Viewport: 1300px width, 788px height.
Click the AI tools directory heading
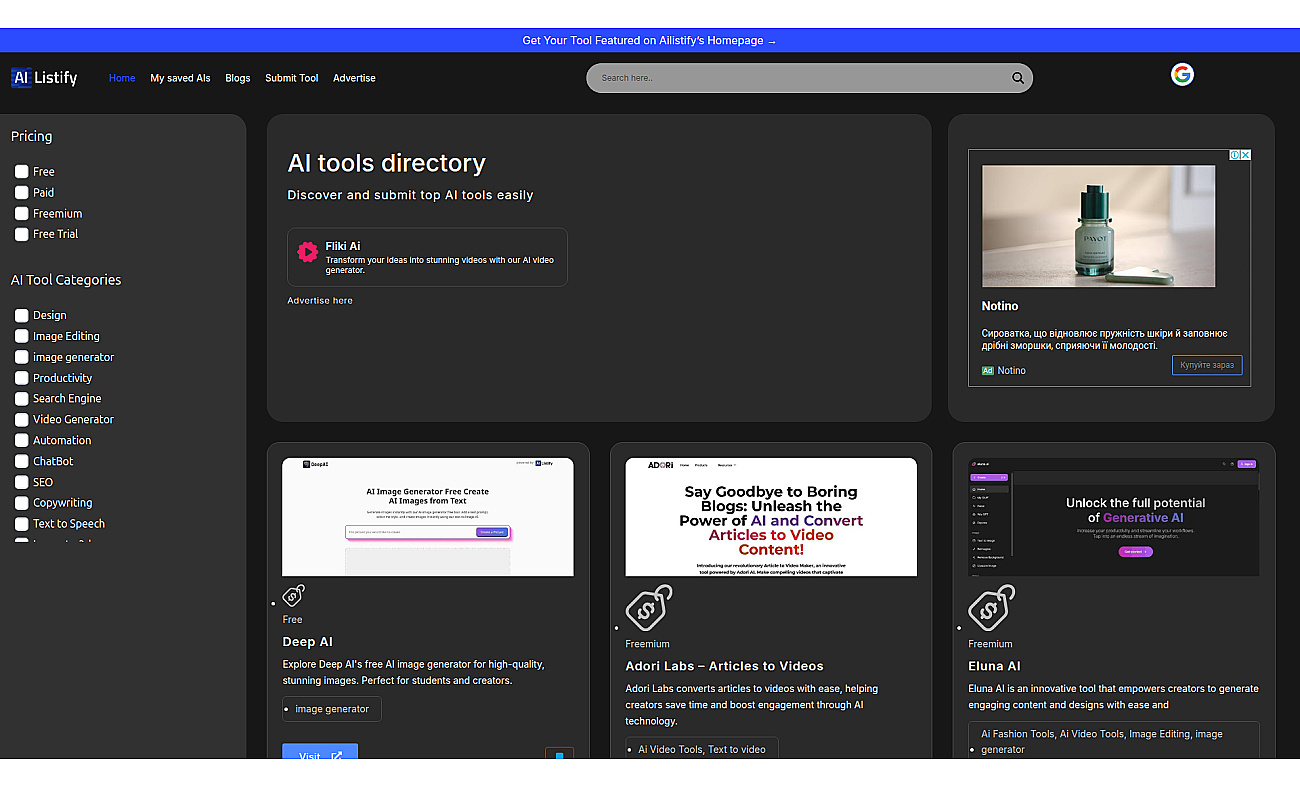pyautogui.click(x=386, y=163)
